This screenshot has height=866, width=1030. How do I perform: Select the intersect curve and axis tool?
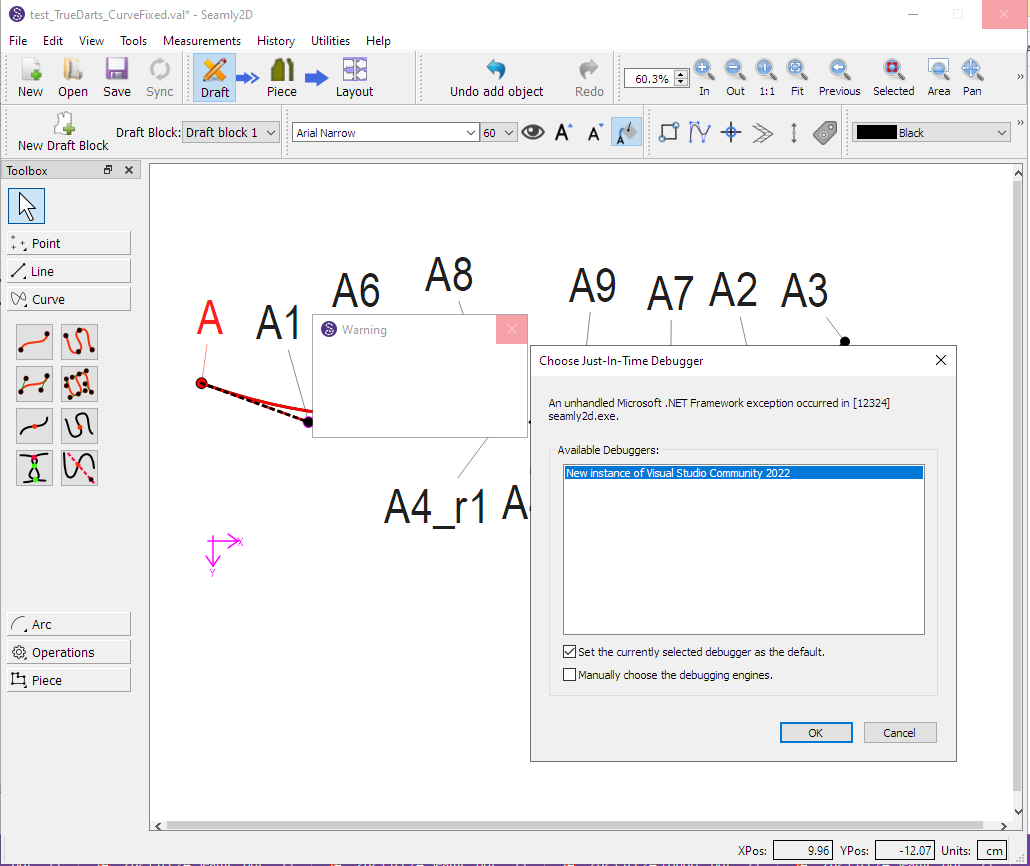pos(79,467)
